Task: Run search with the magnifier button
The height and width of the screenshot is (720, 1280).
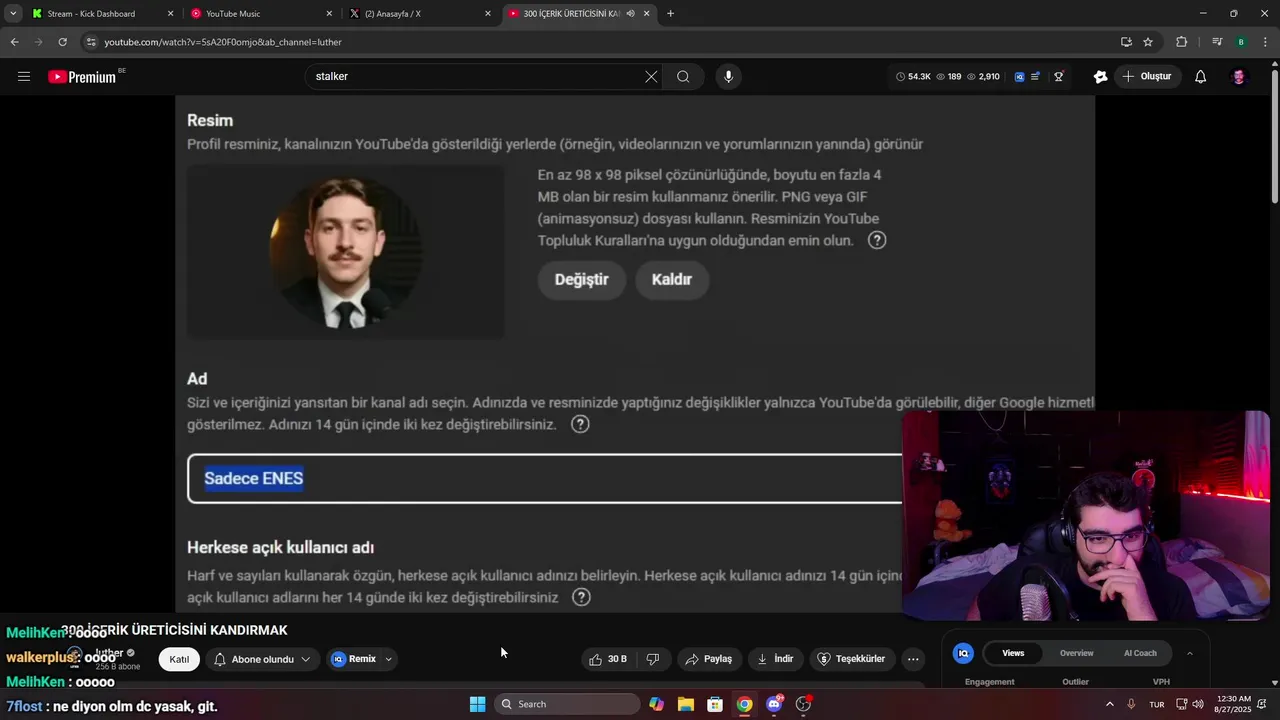Action: pyautogui.click(x=683, y=76)
